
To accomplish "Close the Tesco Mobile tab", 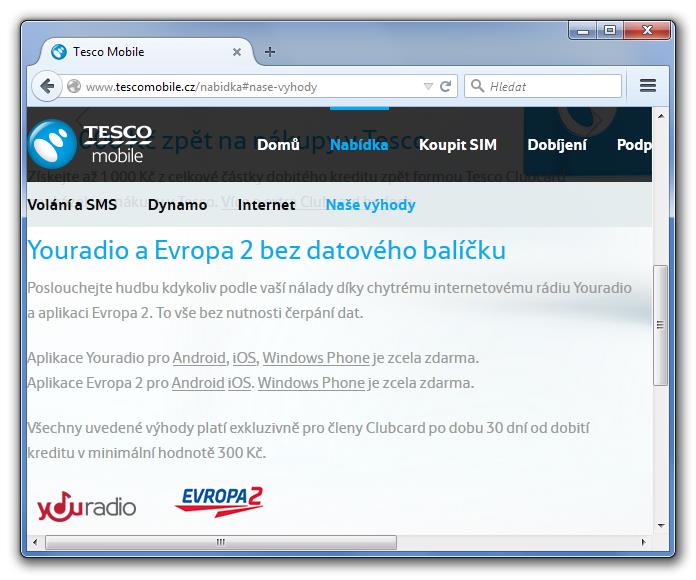I will (x=237, y=52).
